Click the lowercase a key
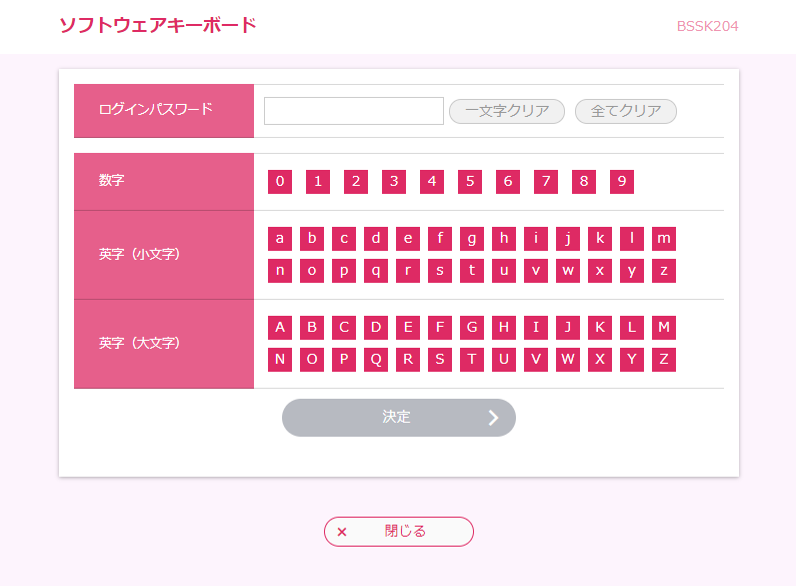796x586 pixels. (x=280, y=239)
